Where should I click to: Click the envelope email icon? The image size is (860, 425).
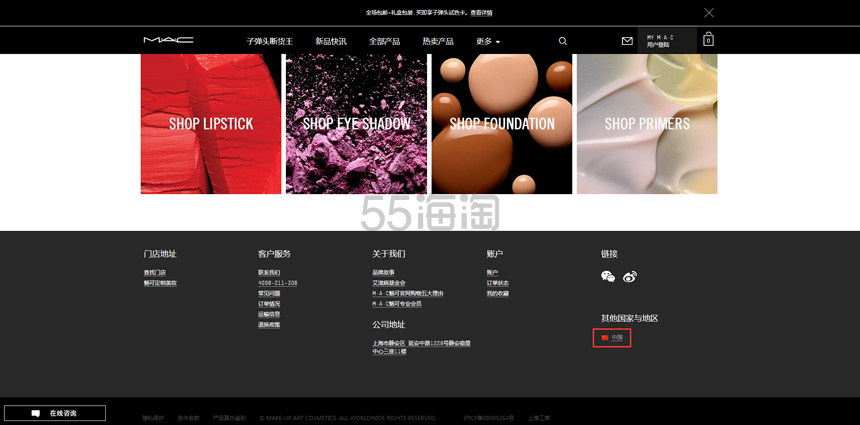click(x=627, y=41)
